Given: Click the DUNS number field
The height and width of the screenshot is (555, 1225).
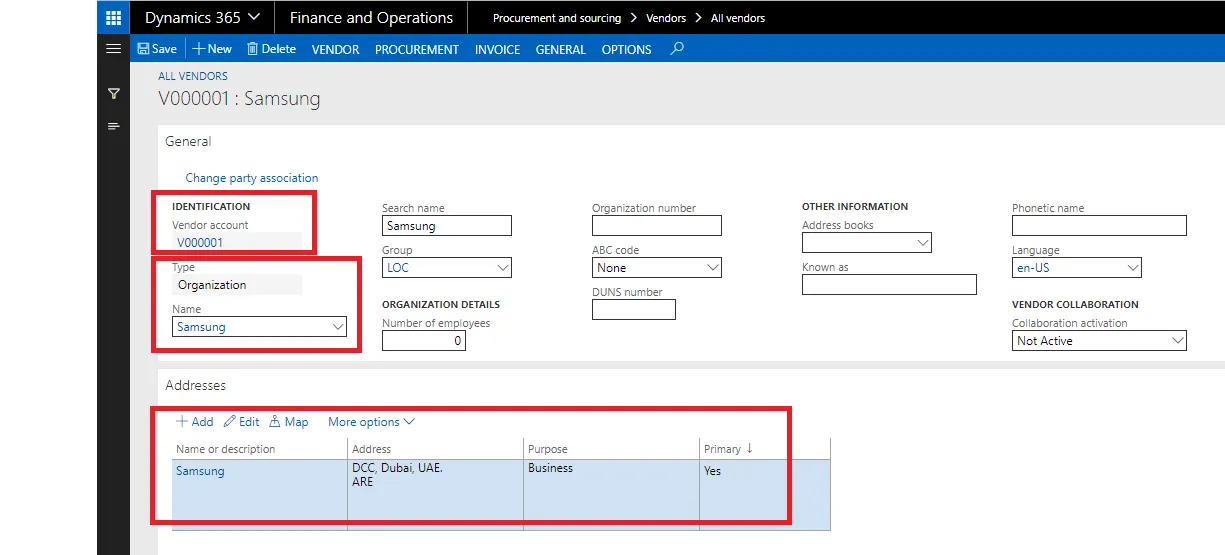Looking at the screenshot, I should tap(634, 310).
